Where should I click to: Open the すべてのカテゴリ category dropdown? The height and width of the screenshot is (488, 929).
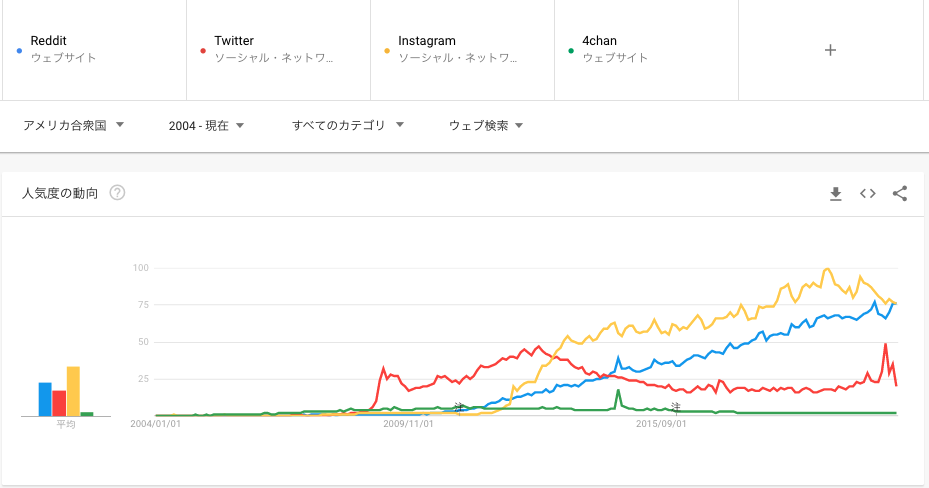point(348,126)
